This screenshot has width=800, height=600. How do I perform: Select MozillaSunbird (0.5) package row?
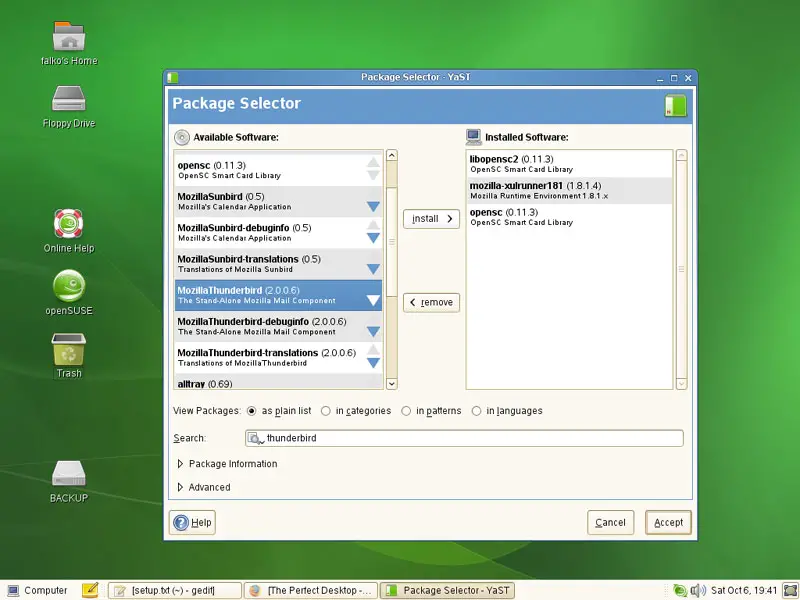279,202
